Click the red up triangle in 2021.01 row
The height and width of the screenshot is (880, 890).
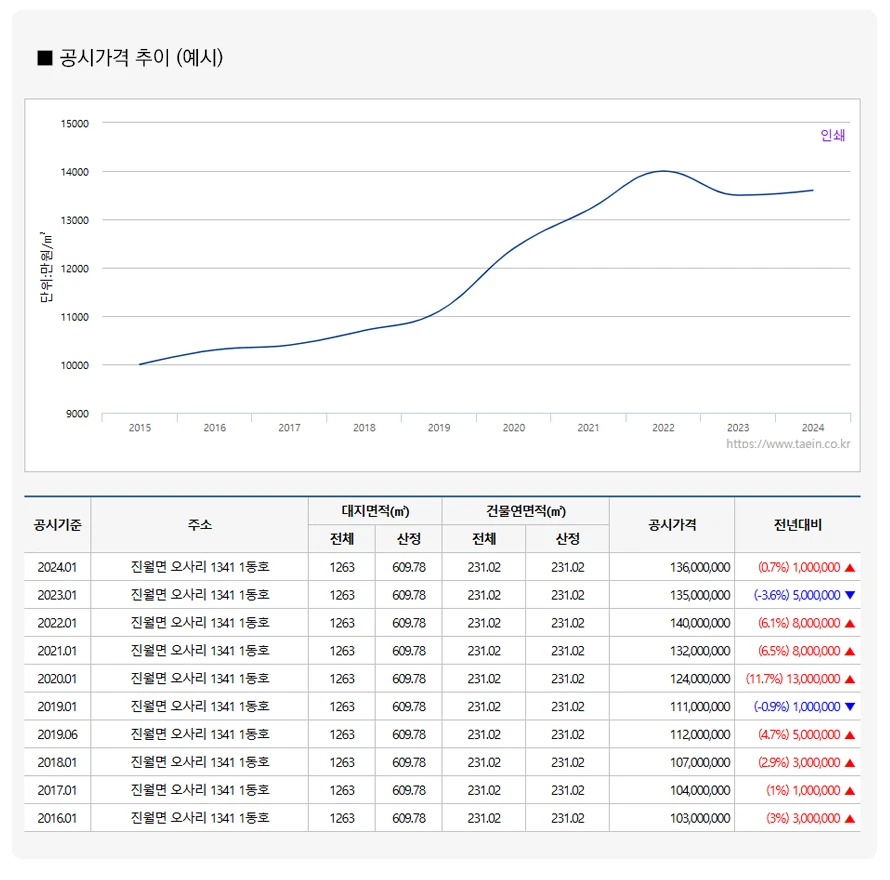(850, 651)
